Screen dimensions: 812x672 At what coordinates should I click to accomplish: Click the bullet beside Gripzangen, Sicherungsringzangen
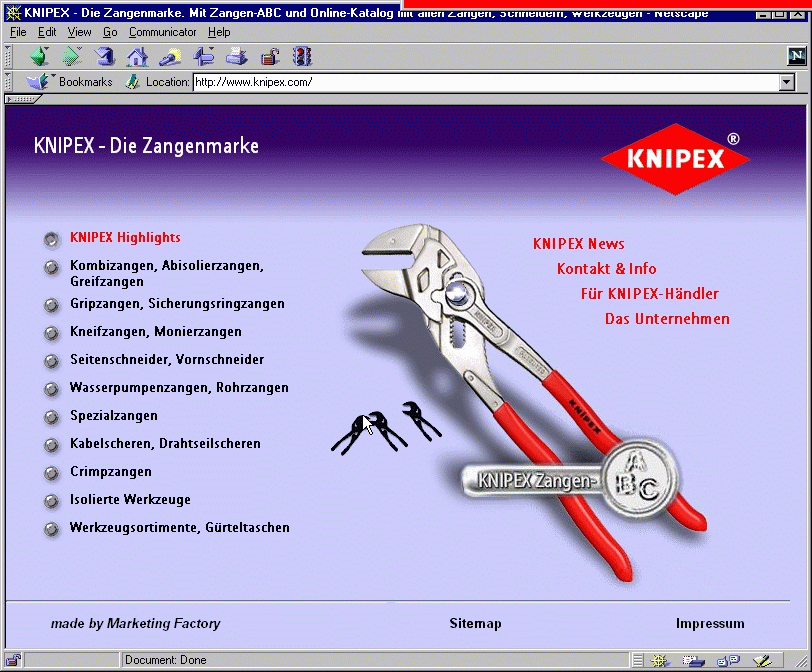click(52, 305)
